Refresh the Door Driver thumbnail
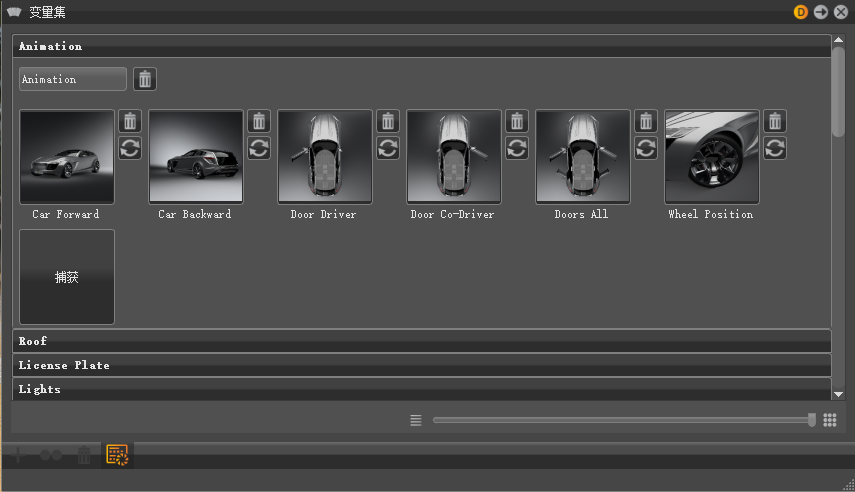Image resolution: width=855 pixels, height=492 pixels. coord(388,148)
